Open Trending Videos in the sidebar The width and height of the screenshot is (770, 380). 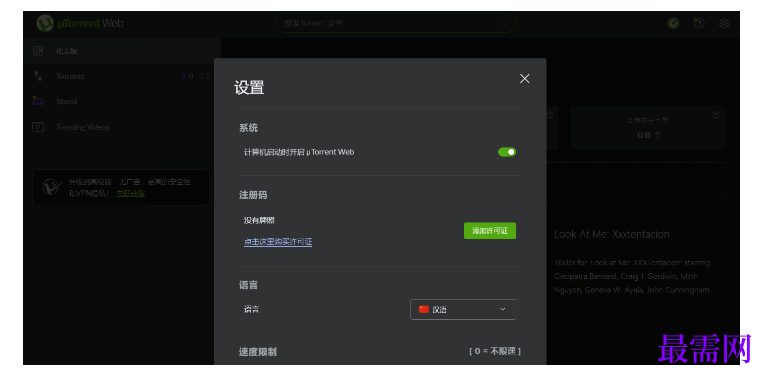pyautogui.click(x=122, y=127)
